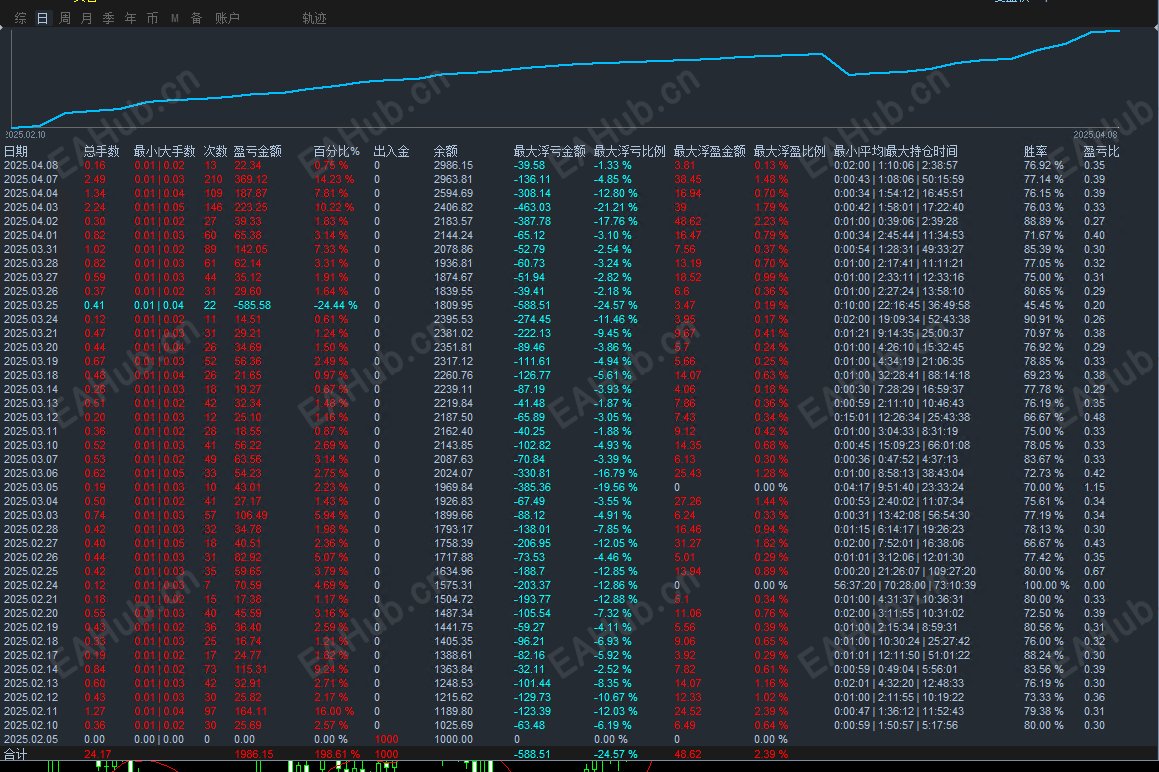The image size is (1159, 772).
Task: Switch to the 年 yearly tab
Action: pyautogui.click(x=131, y=18)
